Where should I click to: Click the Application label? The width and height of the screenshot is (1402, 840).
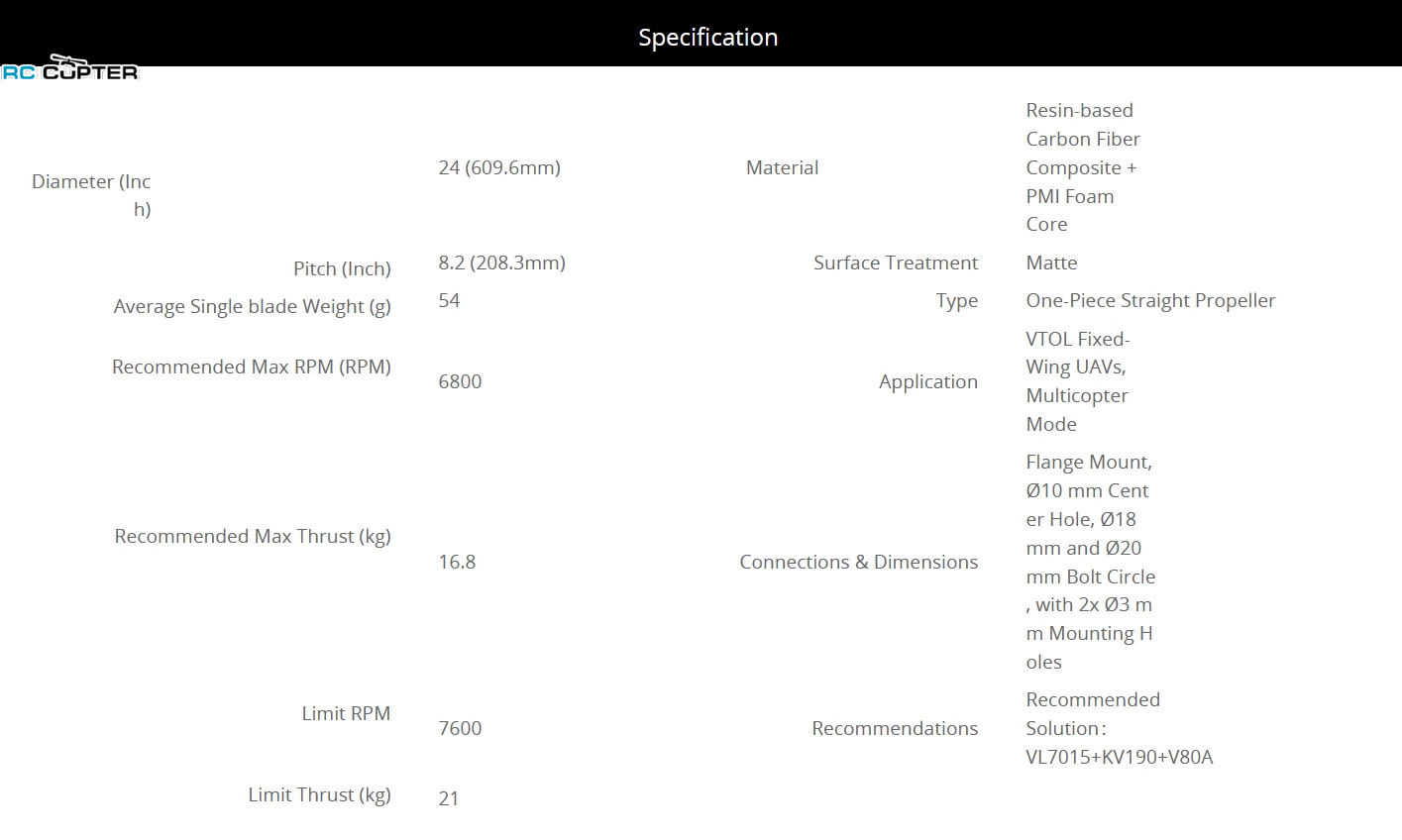(x=927, y=381)
